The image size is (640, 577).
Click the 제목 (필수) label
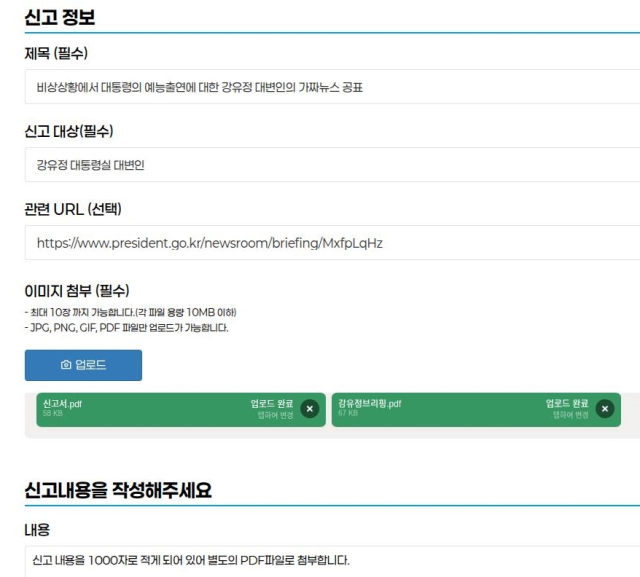point(63,54)
